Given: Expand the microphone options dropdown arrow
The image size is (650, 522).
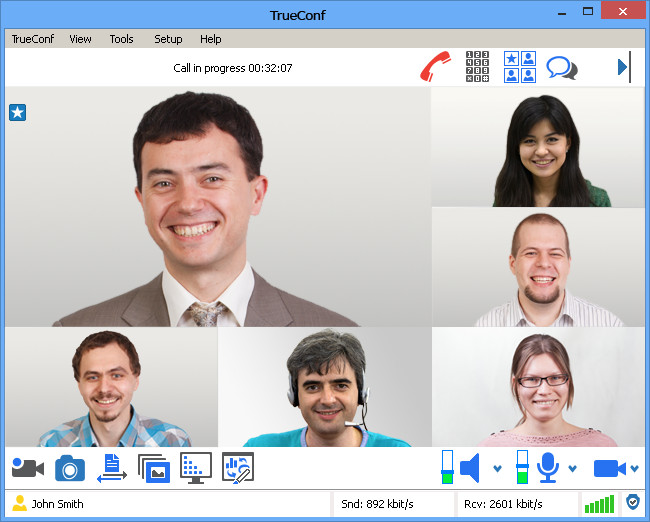Looking at the screenshot, I should click(x=572, y=469).
